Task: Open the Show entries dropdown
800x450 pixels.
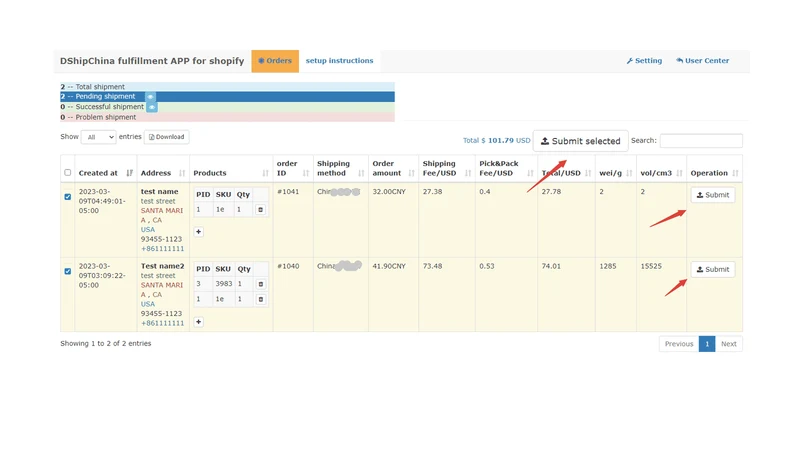Action: [x=98, y=137]
